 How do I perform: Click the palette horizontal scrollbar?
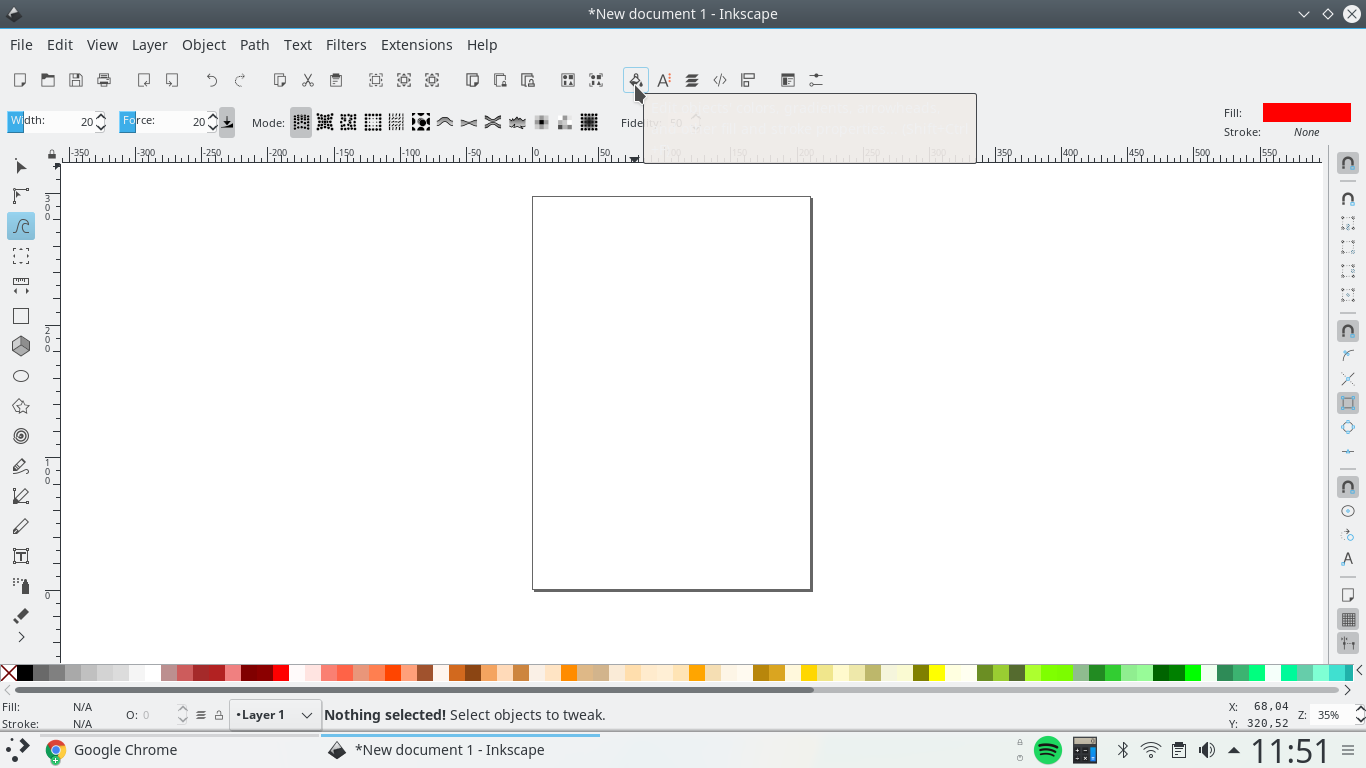pos(414,689)
